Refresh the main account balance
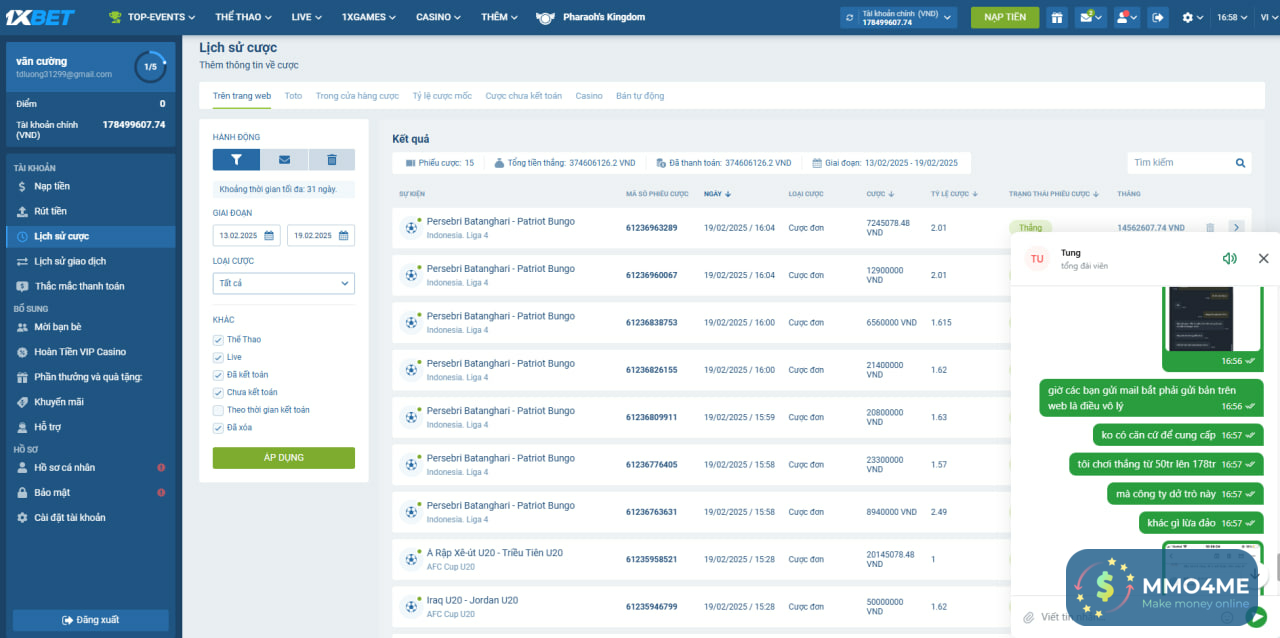 coord(850,17)
